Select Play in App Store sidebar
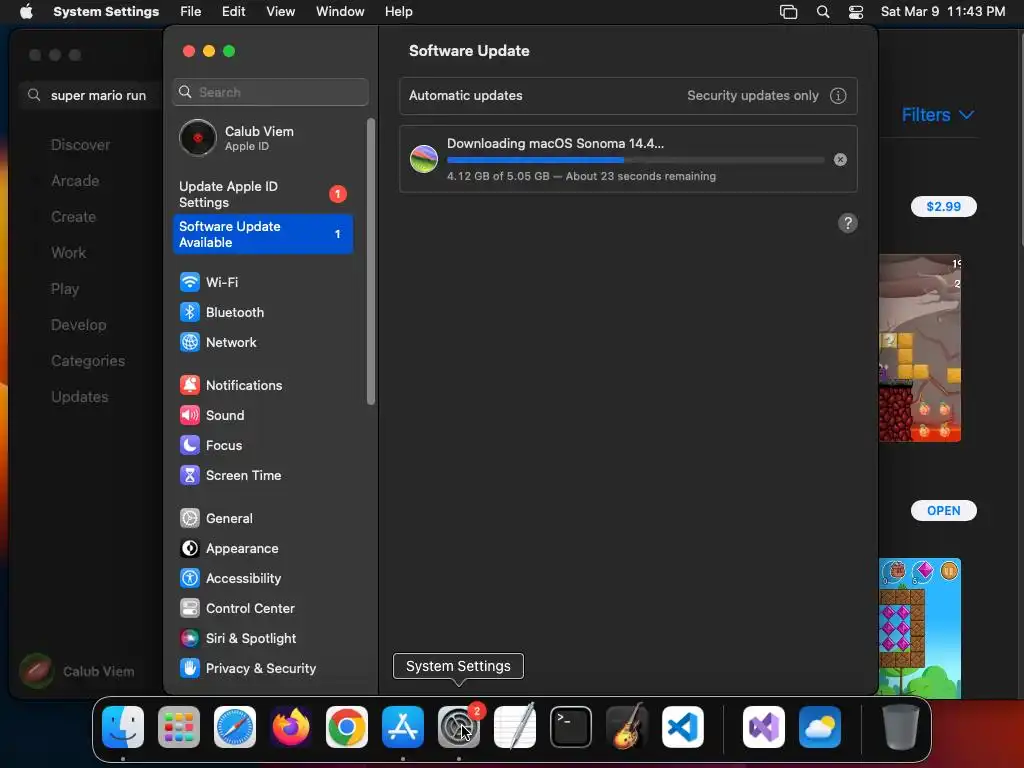Screen dimensions: 1024x768 click(x=65, y=289)
